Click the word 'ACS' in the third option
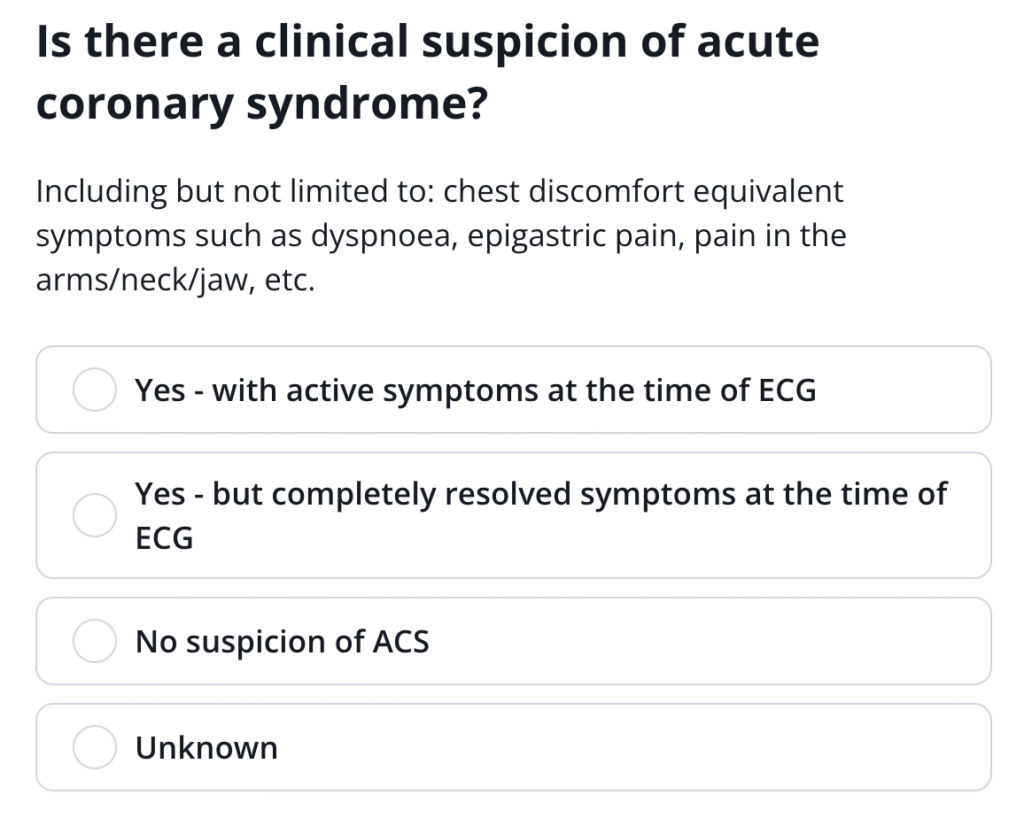Image resolution: width=1024 pixels, height=818 pixels. [x=400, y=641]
